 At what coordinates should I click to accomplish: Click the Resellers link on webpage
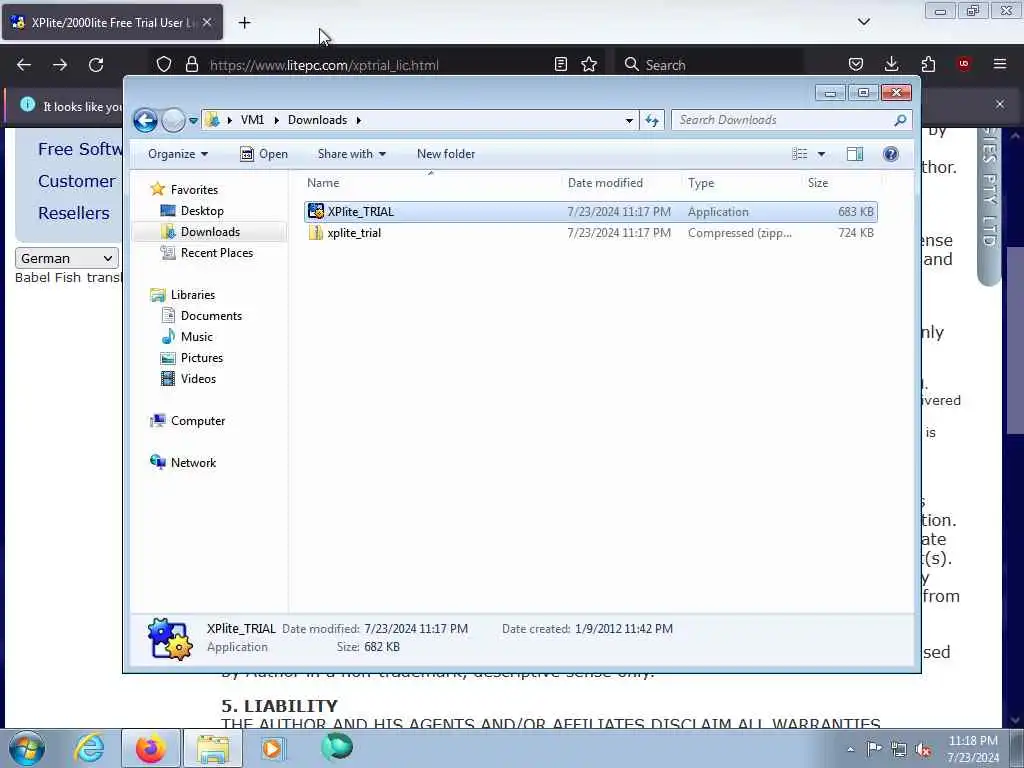(x=74, y=213)
